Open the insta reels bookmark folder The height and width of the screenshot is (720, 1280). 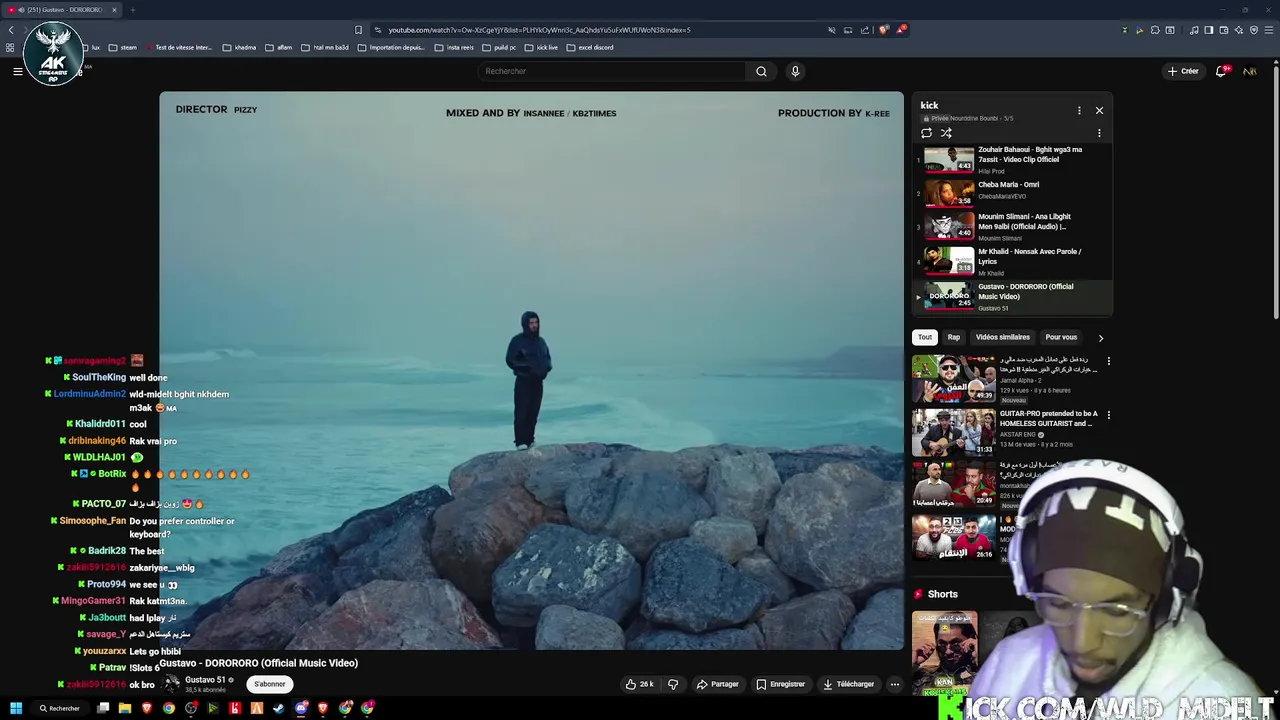[x=454, y=47]
